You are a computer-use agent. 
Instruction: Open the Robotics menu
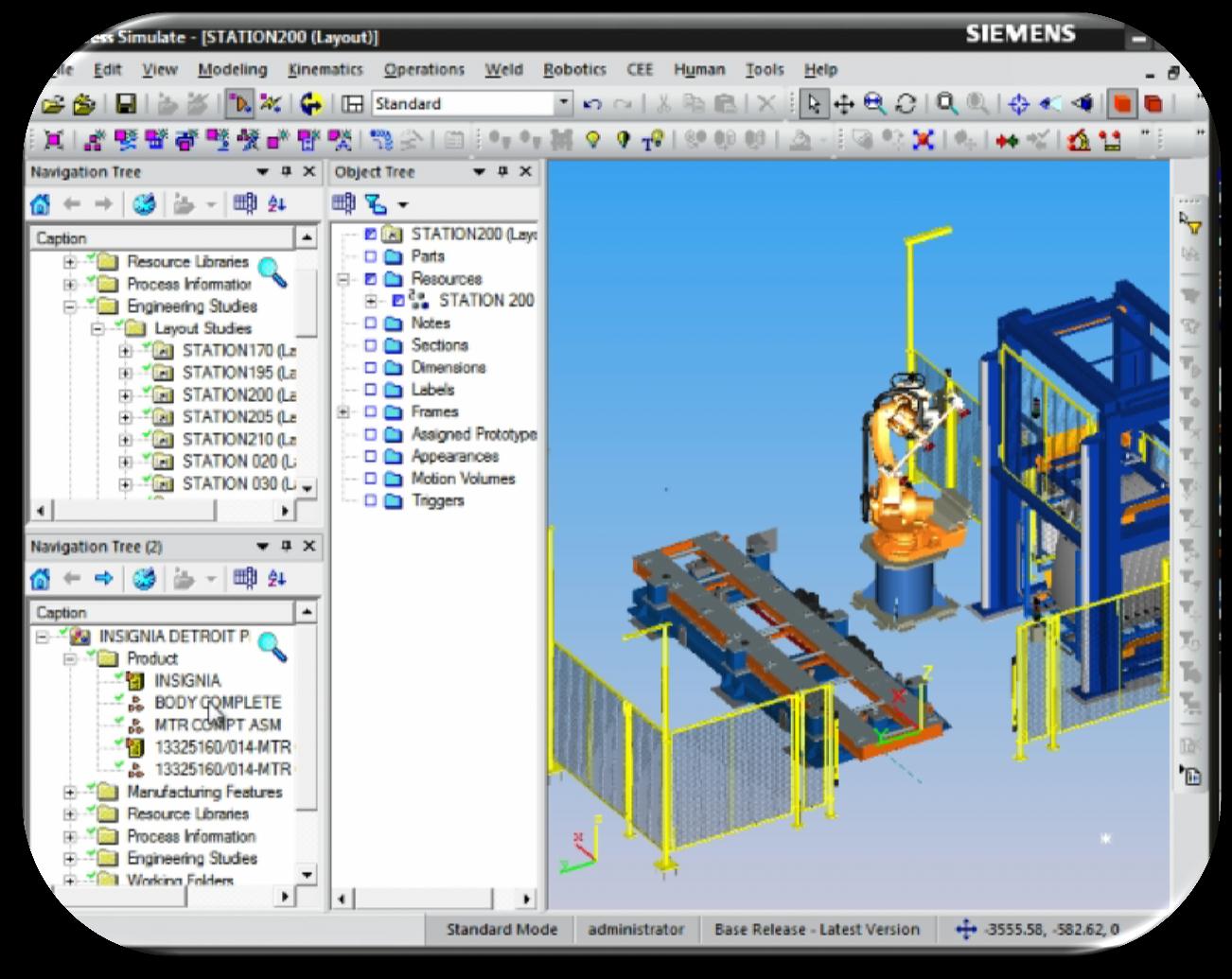[574, 69]
